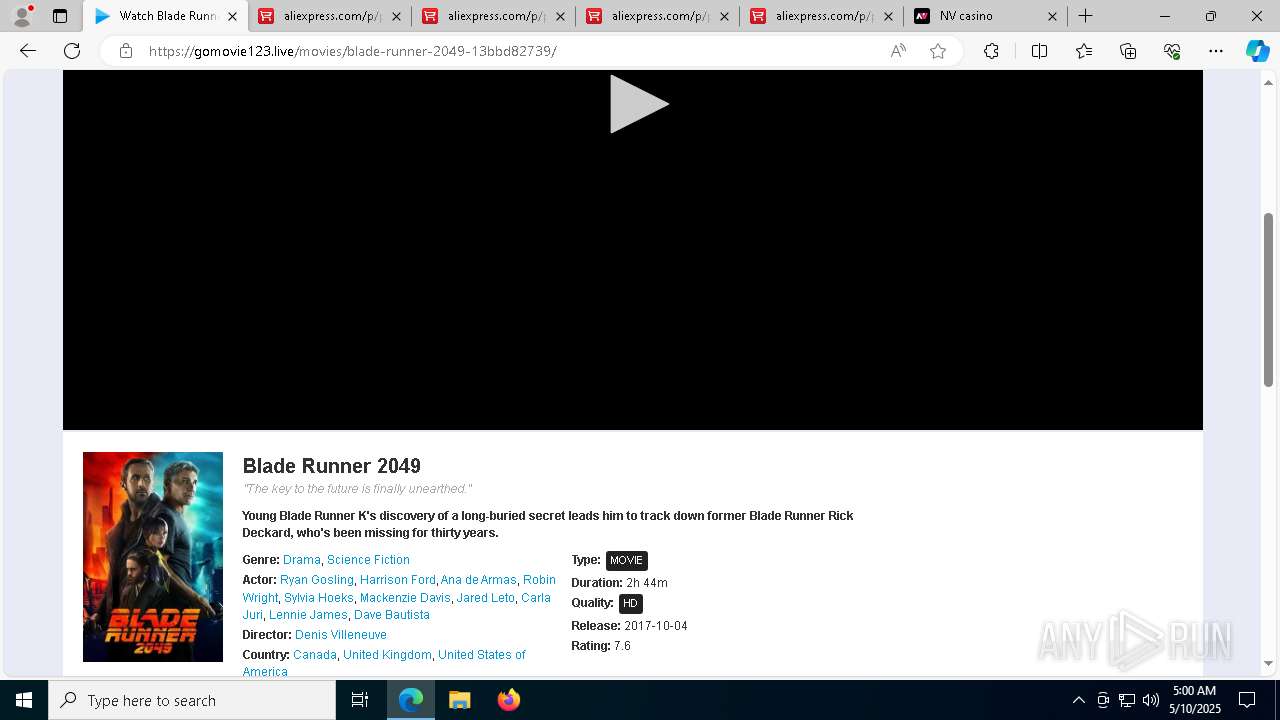Open Read aloud icon in address bar
The width and height of the screenshot is (1280, 720).
coord(898,51)
